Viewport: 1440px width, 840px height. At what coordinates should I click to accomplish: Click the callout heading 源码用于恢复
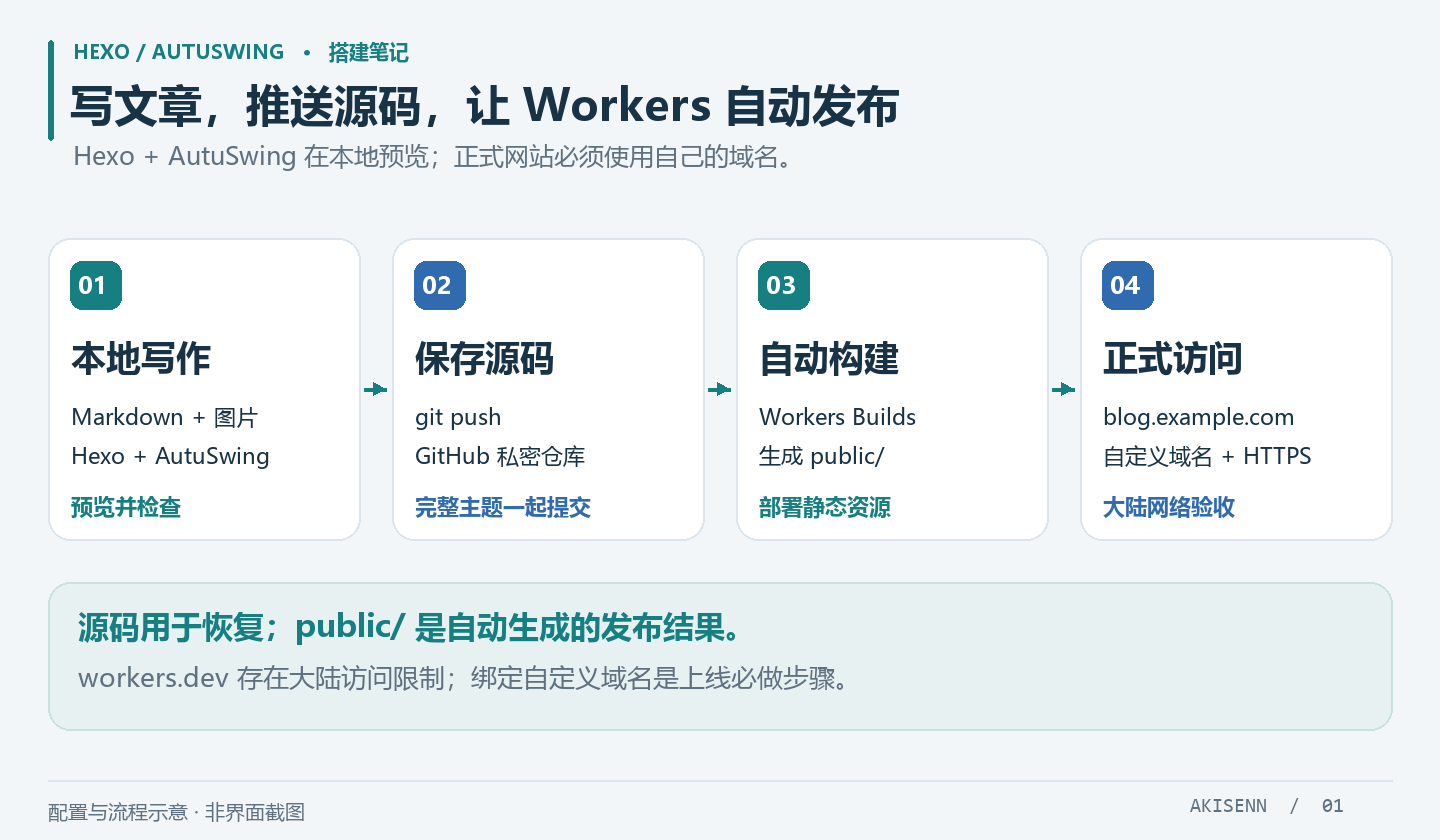coord(411,627)
